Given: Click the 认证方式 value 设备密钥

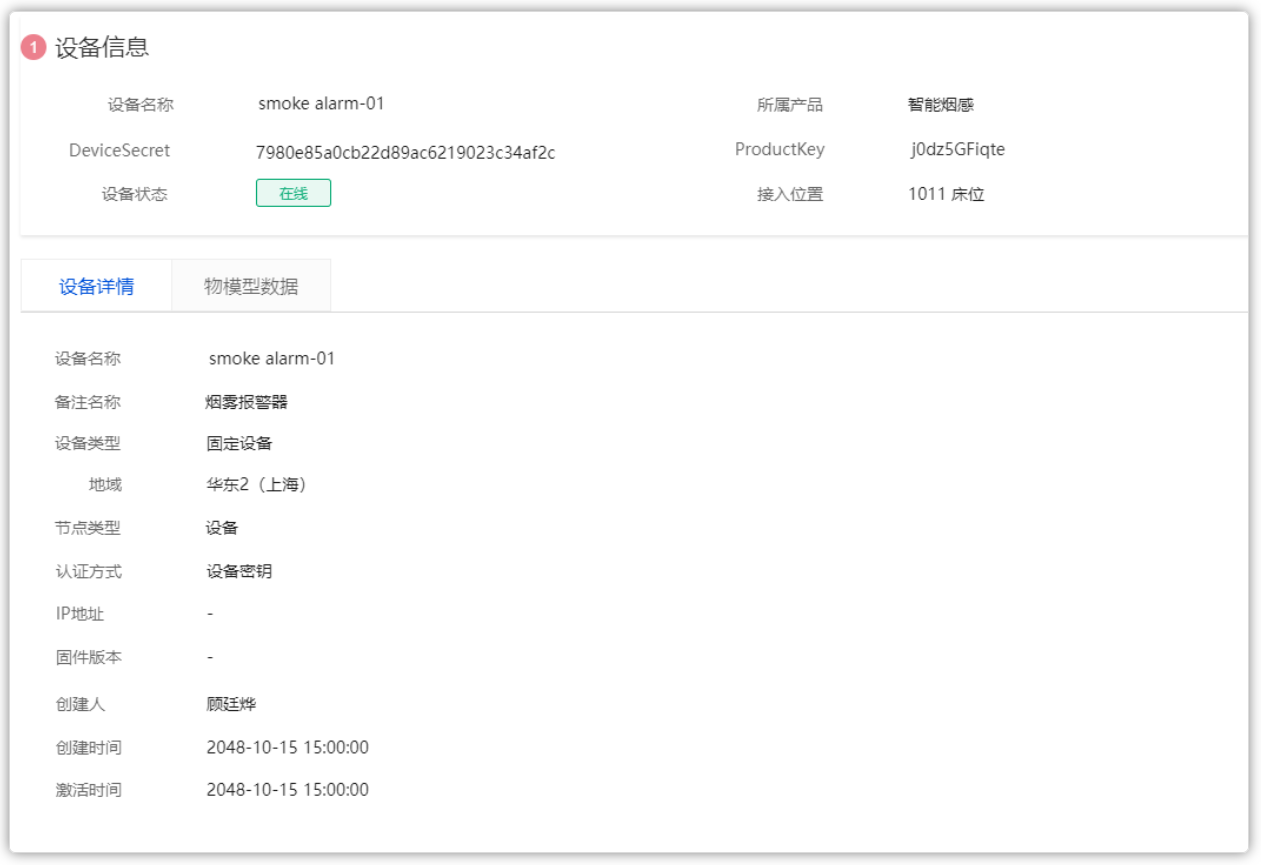Looking at the screenshot, I should (239, 572).
